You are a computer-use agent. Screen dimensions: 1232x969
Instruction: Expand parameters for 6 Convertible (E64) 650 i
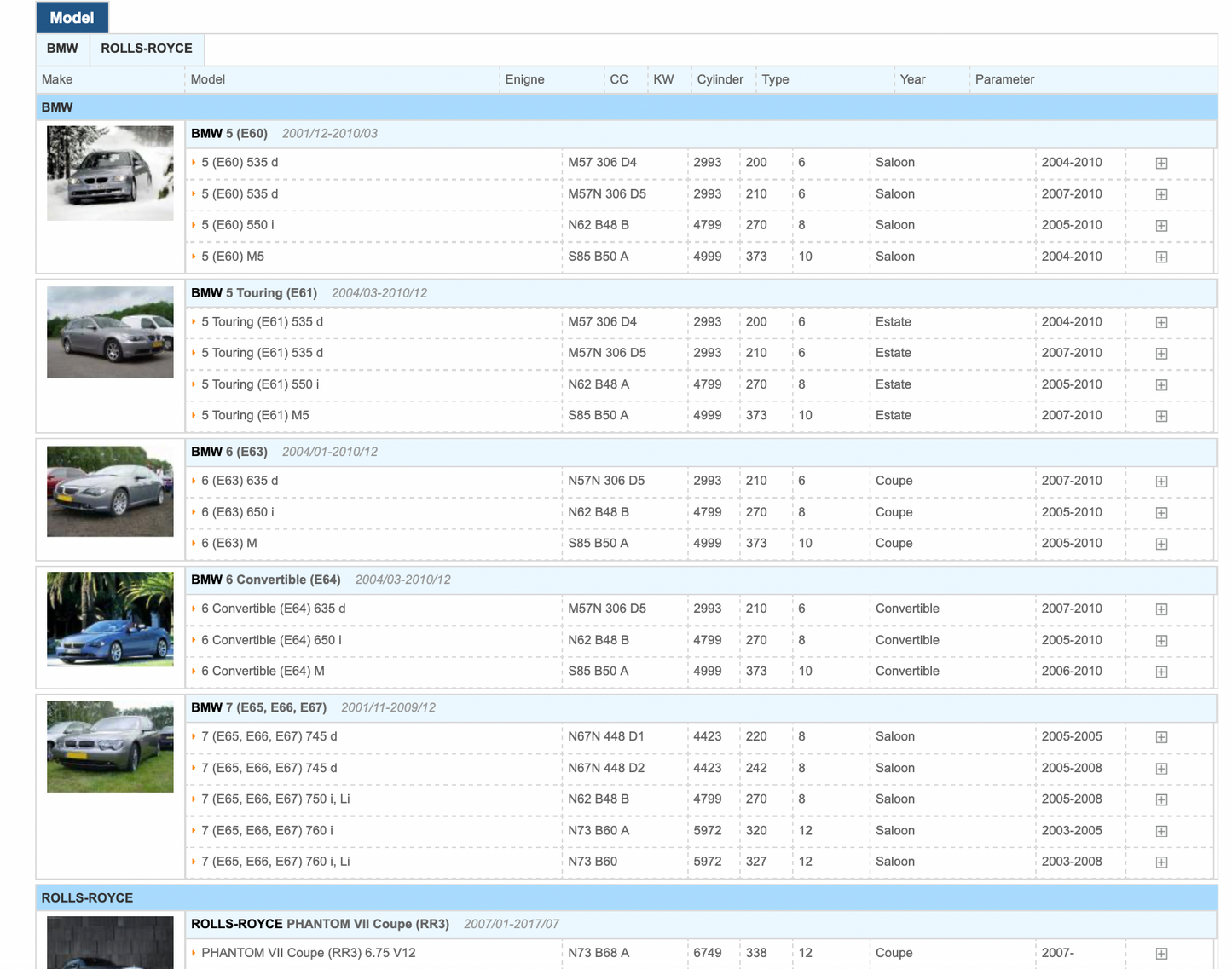(x=1161, y=641)
